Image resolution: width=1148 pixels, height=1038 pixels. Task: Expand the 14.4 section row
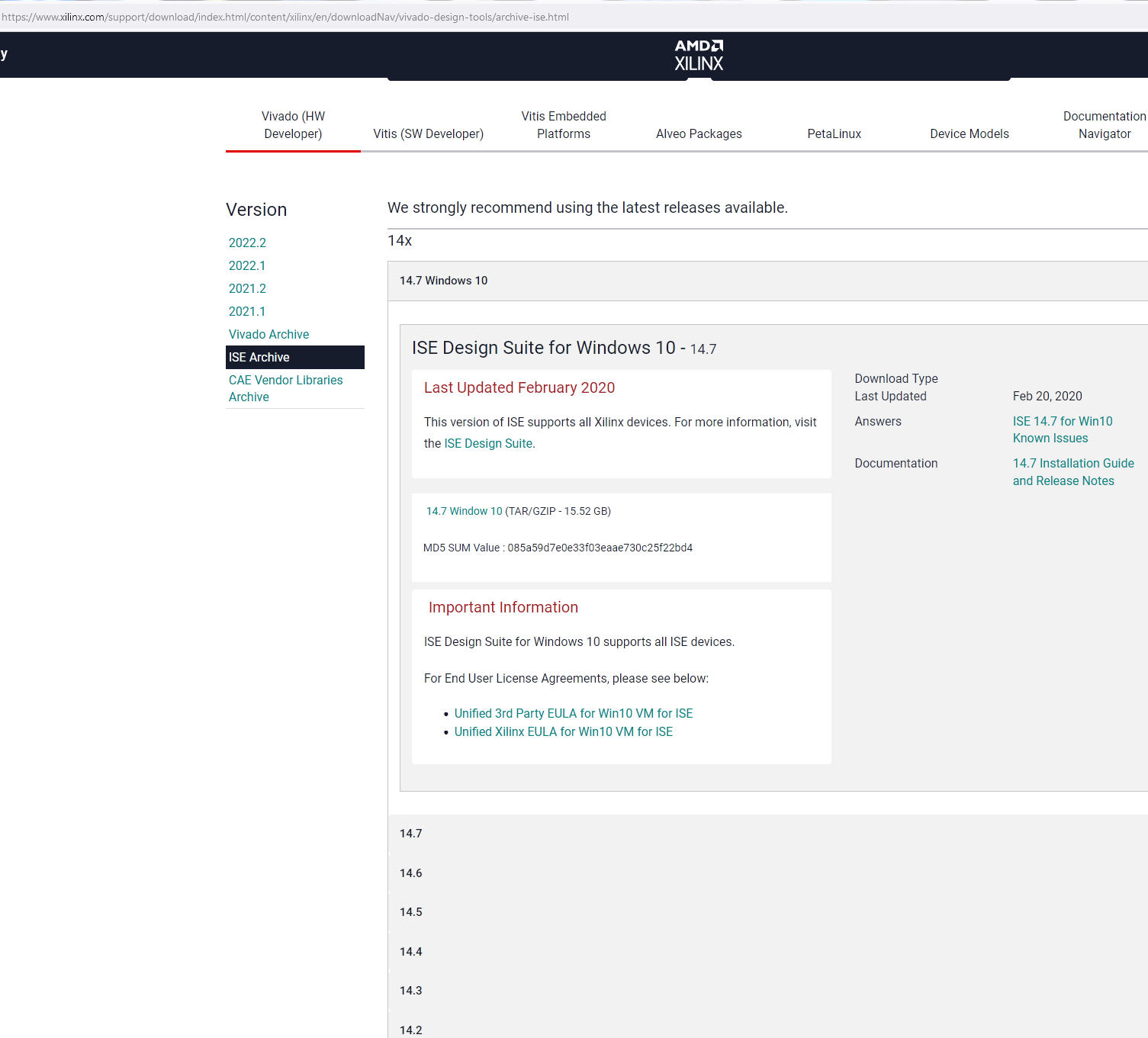pos(767,952)
